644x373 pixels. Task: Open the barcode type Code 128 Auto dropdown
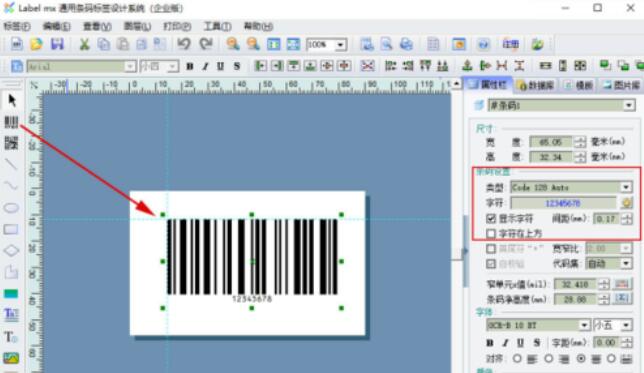pyautogui.click(x=626, y=187)
